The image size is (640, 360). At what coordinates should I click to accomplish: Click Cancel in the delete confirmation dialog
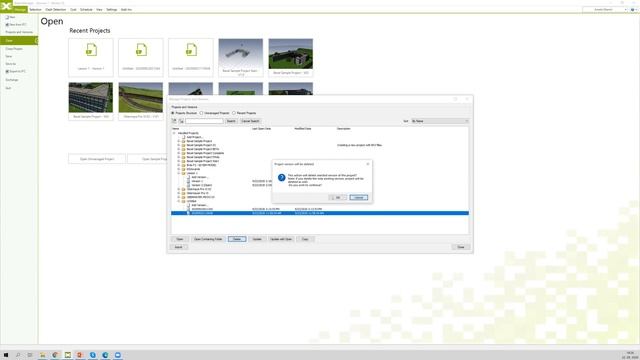359,198
